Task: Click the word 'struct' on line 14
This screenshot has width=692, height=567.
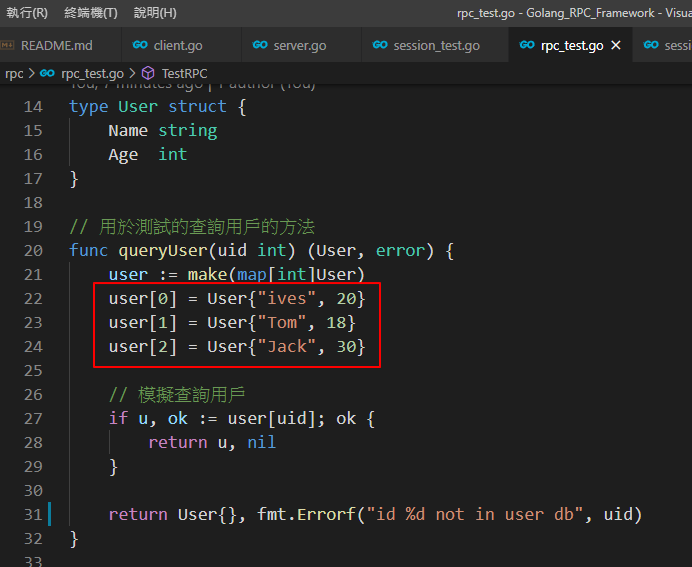Action: [x=197, y=106]
